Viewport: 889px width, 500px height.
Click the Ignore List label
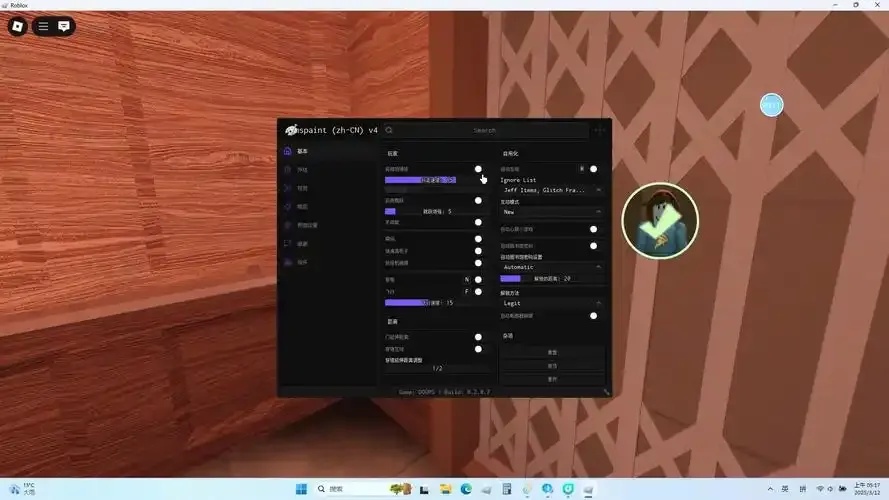tap(518, 180)
